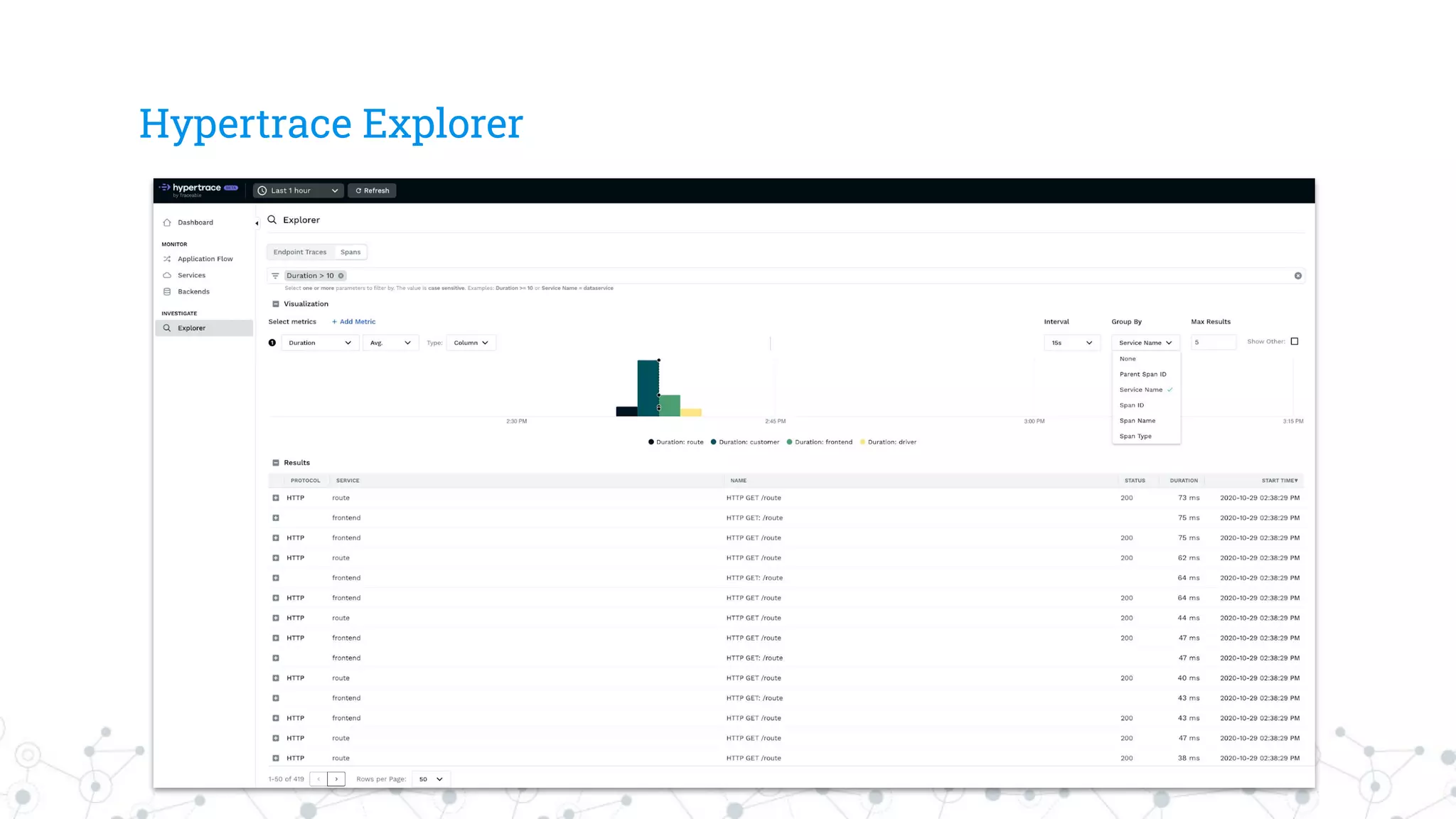
Task: Click the Backends database icon
Action: point(167,291)
